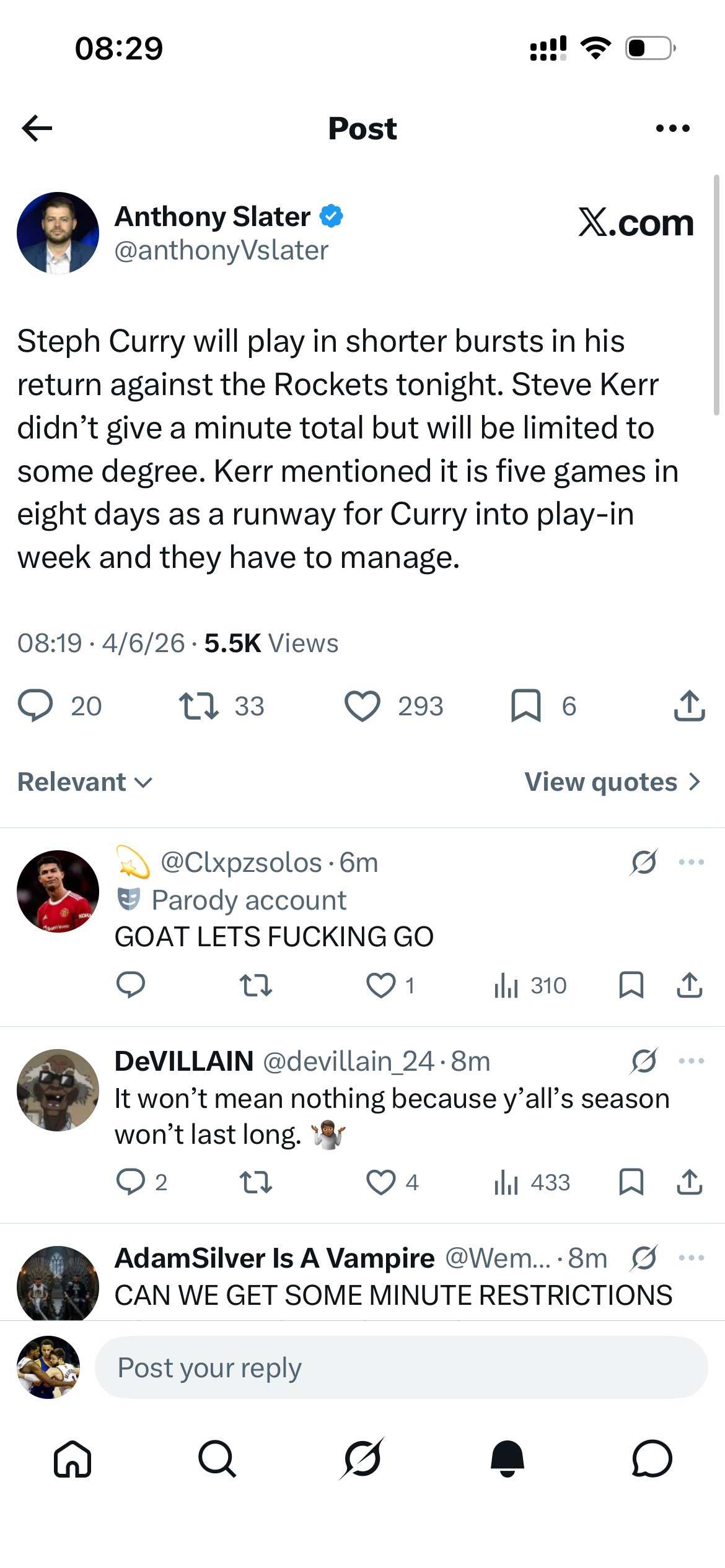The height and width of the screenshot is (1568, 725).
Task: Like Anthony Slater's main post
Action: (x=362, y=706)
